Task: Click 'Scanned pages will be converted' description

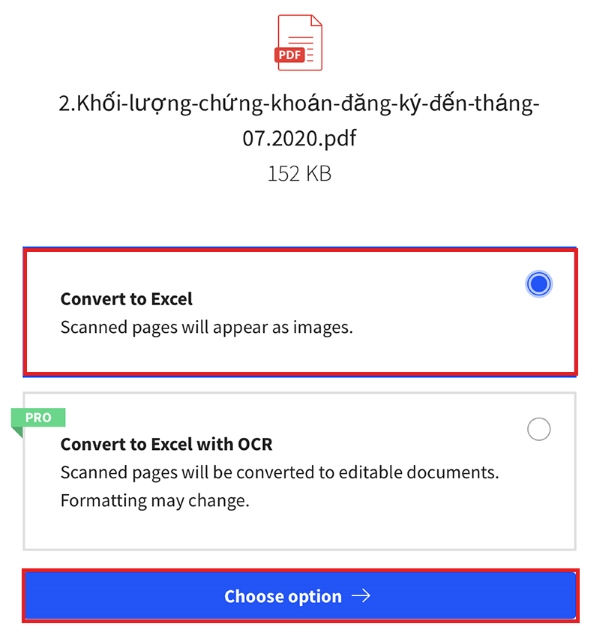Action: click(x=279, y=472)
